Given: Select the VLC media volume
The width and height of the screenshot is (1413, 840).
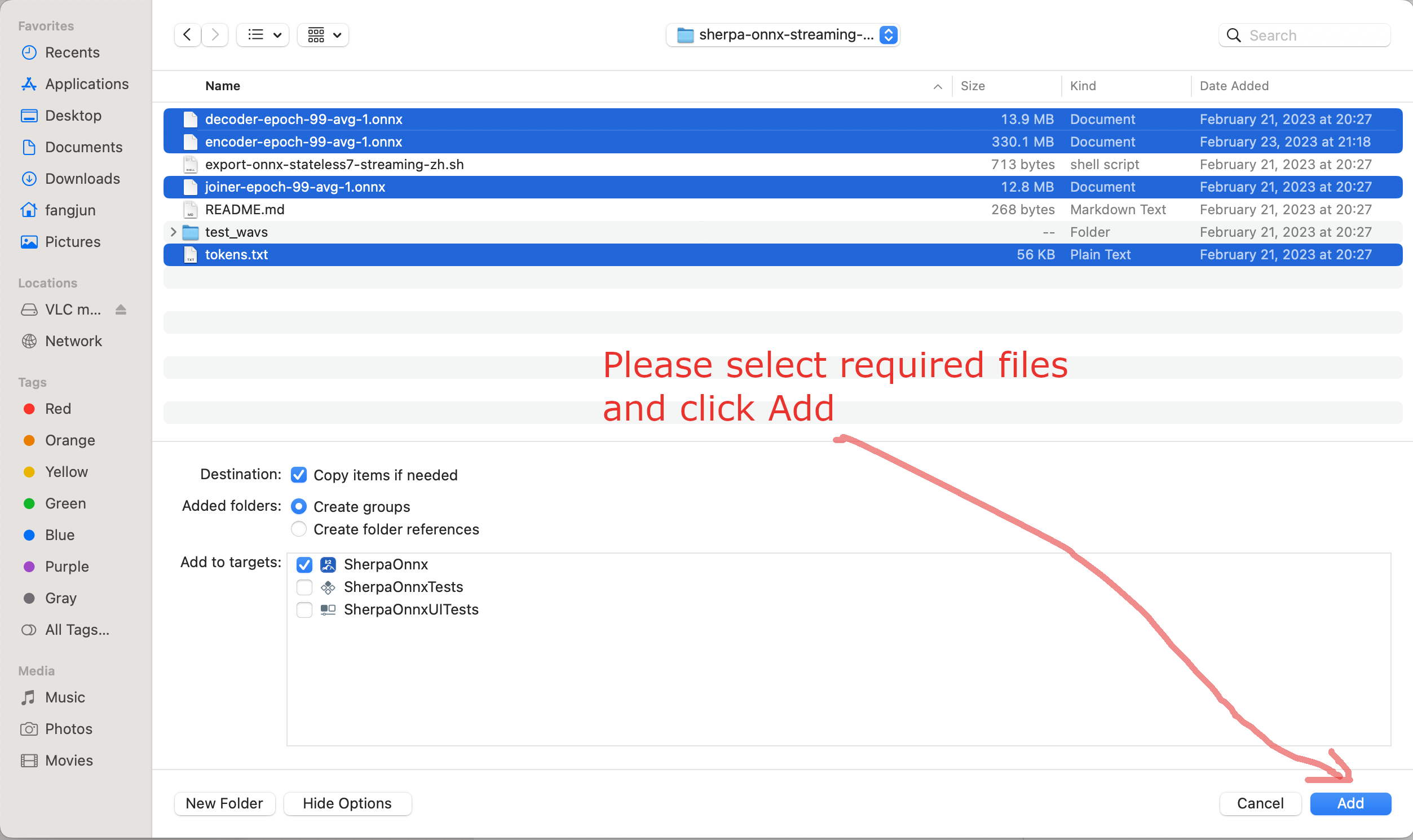Looking at the screenshot, I should pyautogui.click(x=61, y=310).
